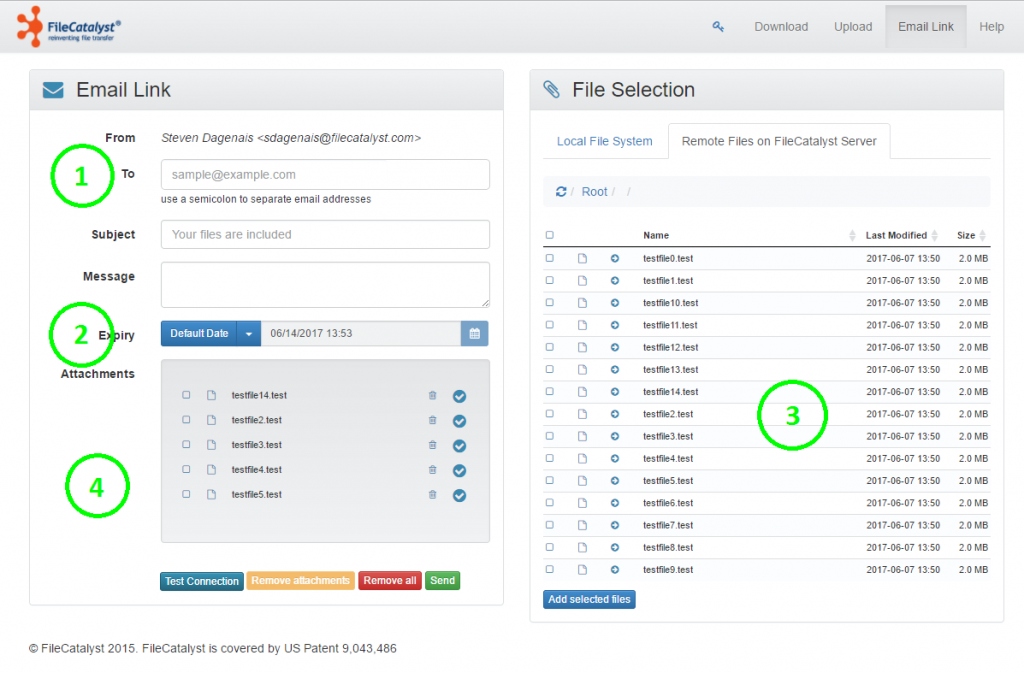Click the checkmark status icon for testfile3.test

[x=459, y=446]
